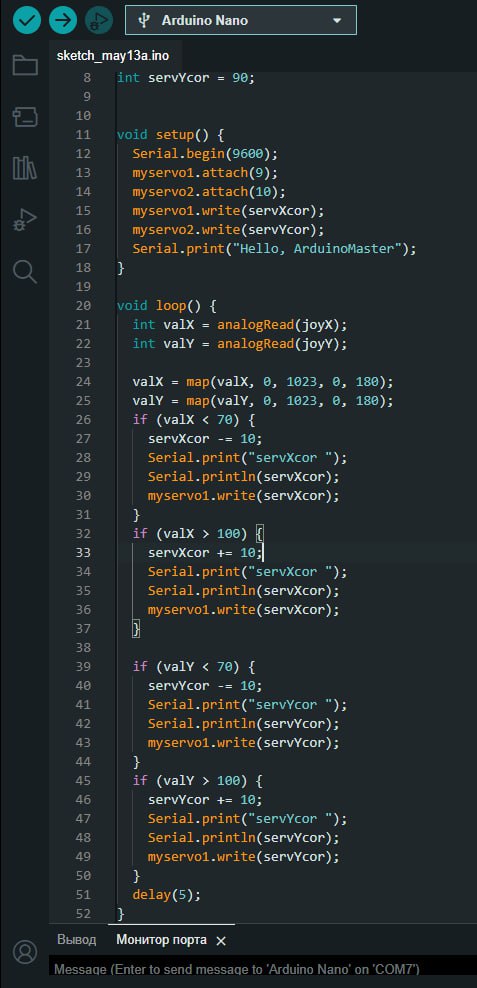477x988 pixels.
Task: Start debugging with the debug toolbar icon
Action: (x=98, y=20)
